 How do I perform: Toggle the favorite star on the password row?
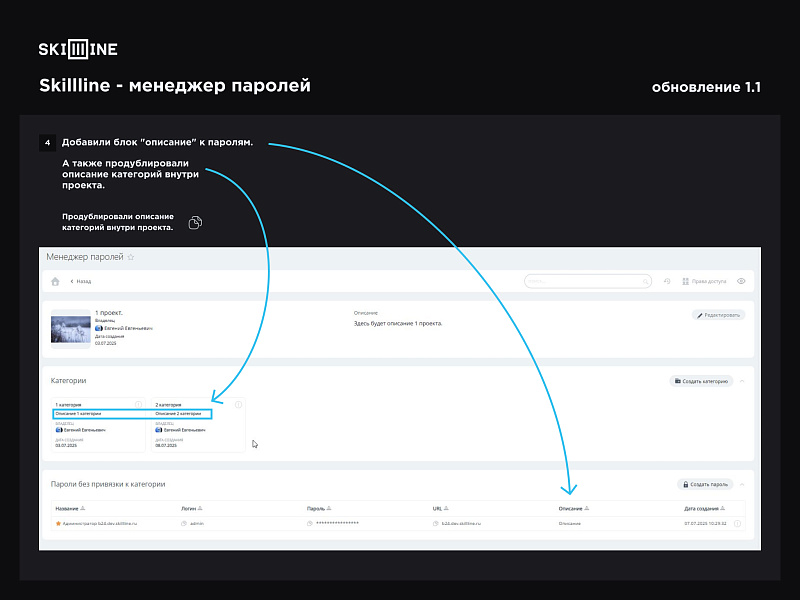point(56,522)
